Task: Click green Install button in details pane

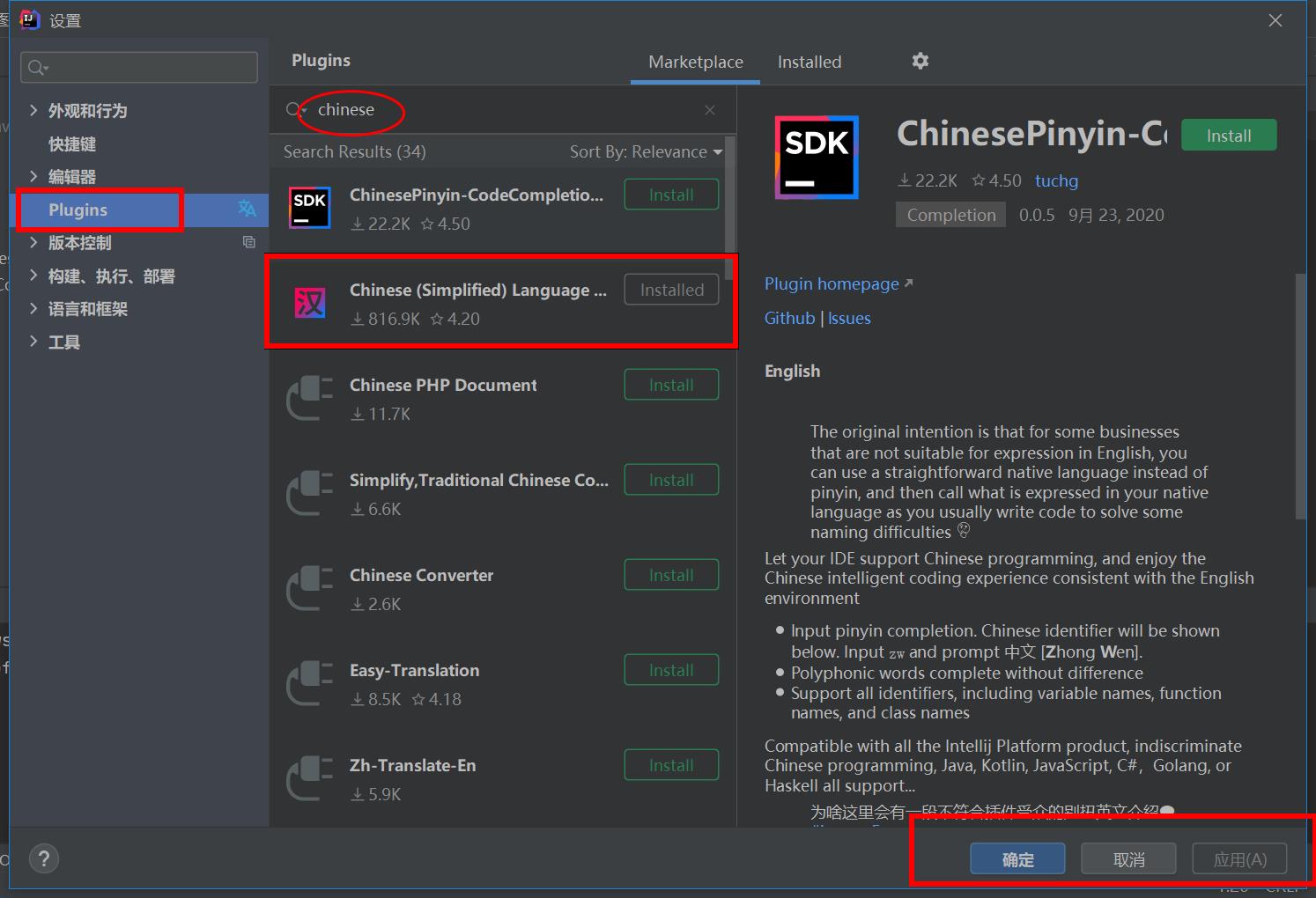Action: click(1228, 135)
